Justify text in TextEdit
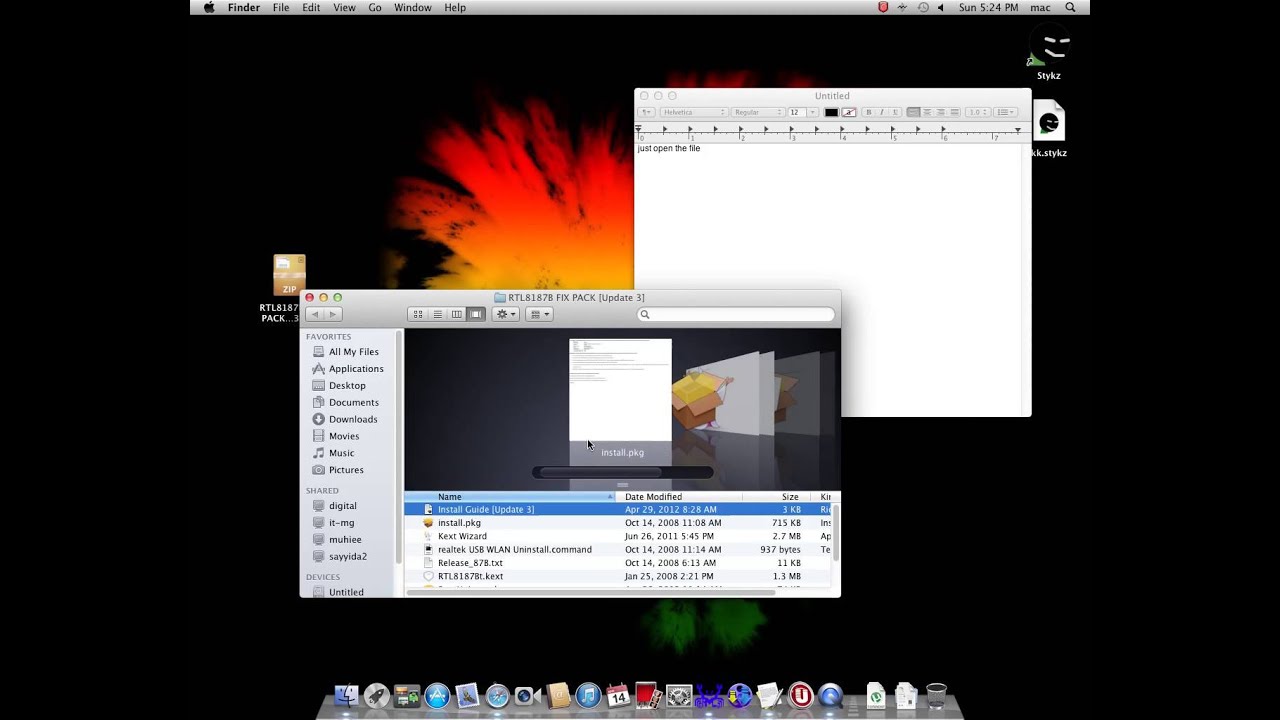The width and height of the screenshot is (1280, 720). point(955,112)
